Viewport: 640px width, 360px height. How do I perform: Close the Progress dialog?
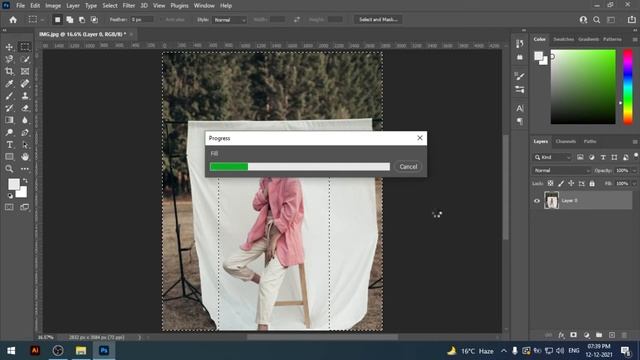(x=420, y=138)
